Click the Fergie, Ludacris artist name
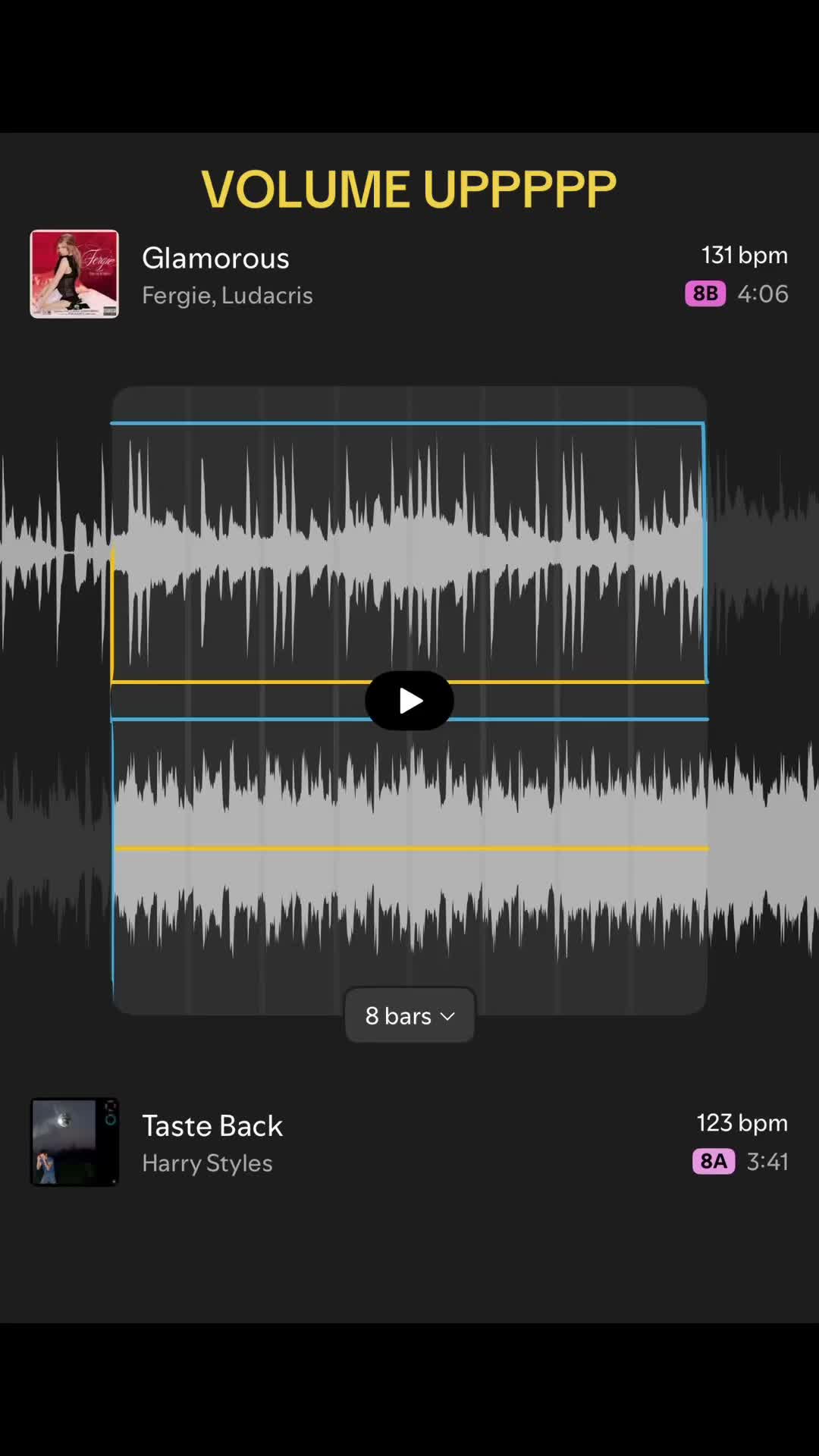819x1456 pixels. tap(227, 295)
